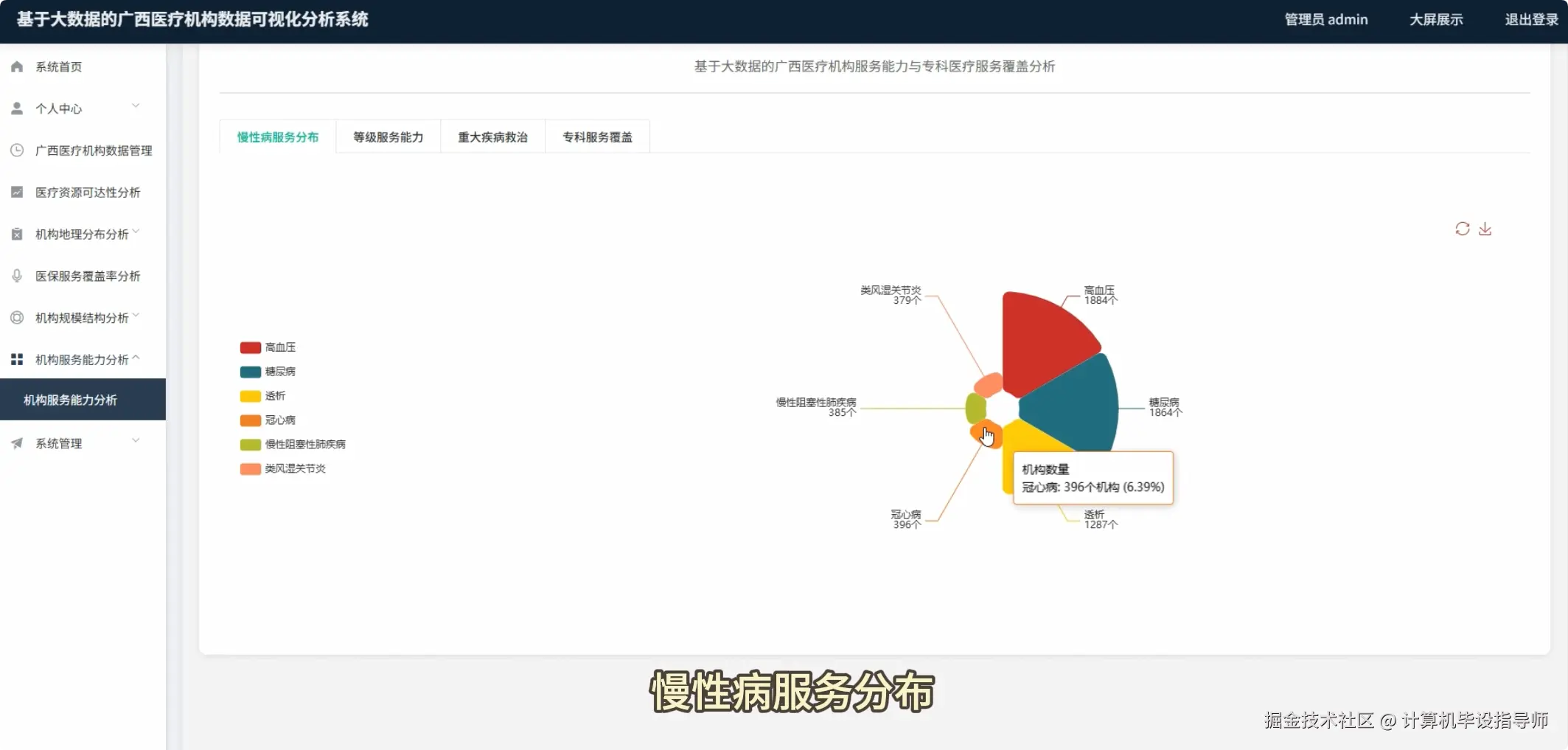Open 个人中心 via its person icon
Image resolution: width=1568 pixels, height=750 pixels.
pos(16,108)
